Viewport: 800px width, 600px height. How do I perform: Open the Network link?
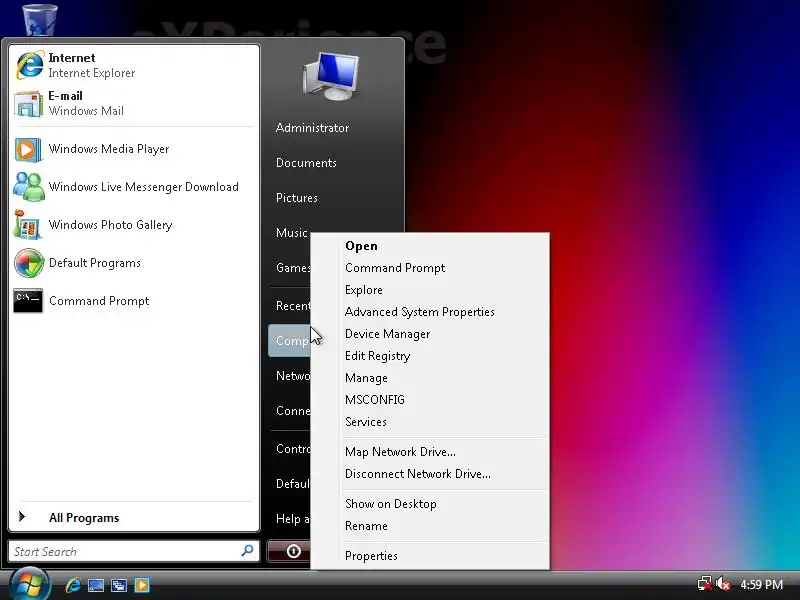(x=292, y=376)
